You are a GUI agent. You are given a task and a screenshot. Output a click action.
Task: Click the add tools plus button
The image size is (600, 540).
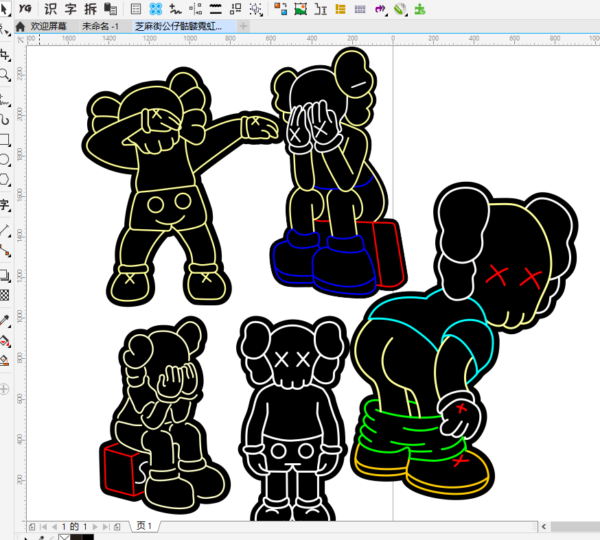click(4, 390)
